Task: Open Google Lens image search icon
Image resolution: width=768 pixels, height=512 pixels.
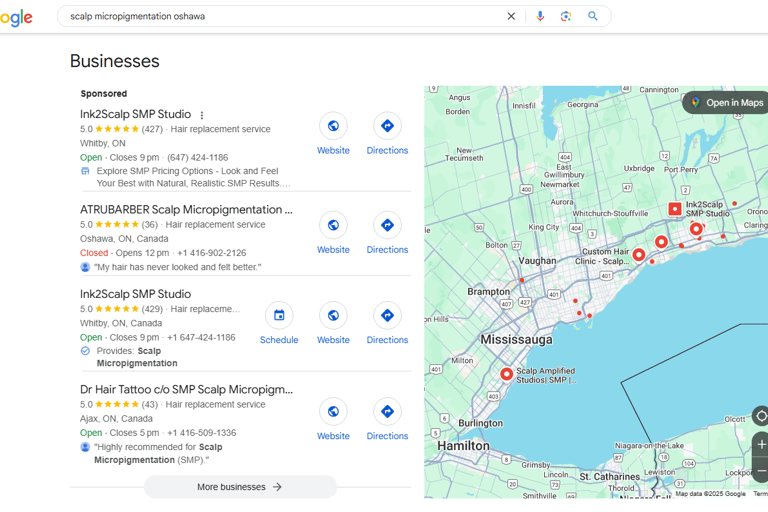Action: [x=566, y=16]
